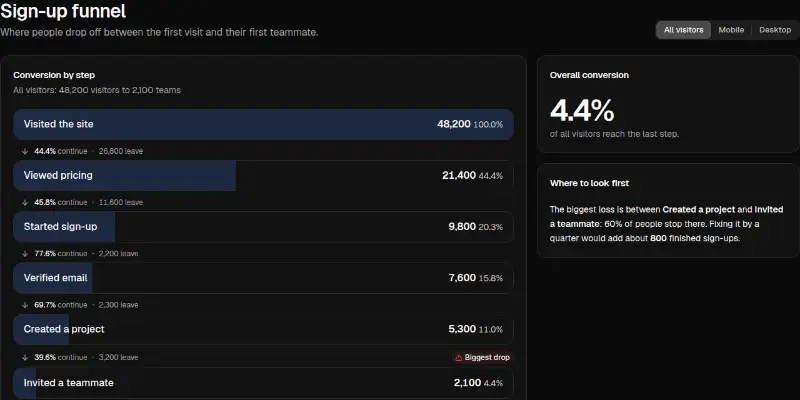Click the Started sign-up funnel bar
Screen dimensions: 800x400
[263, 227]
